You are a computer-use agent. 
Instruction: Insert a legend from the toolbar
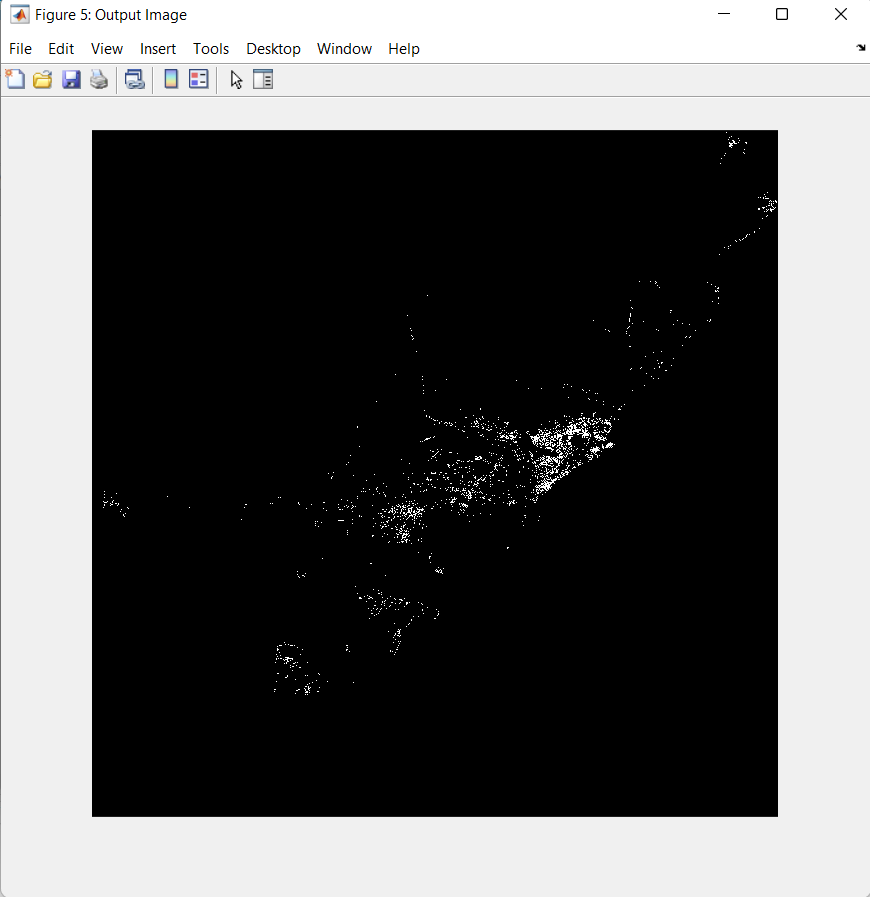(x=199, y=80)
